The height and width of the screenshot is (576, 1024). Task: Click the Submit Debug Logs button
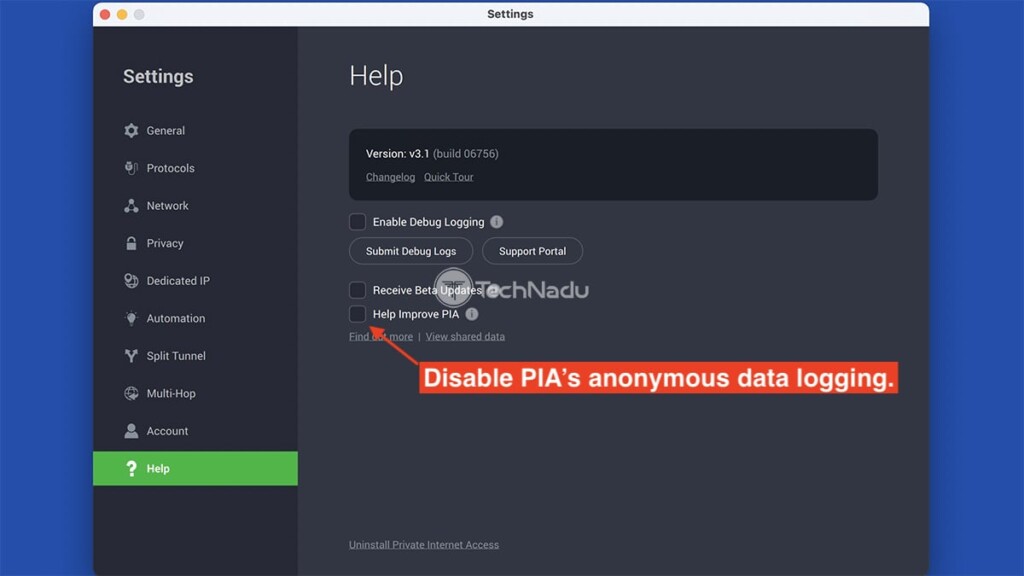[411, 251]
